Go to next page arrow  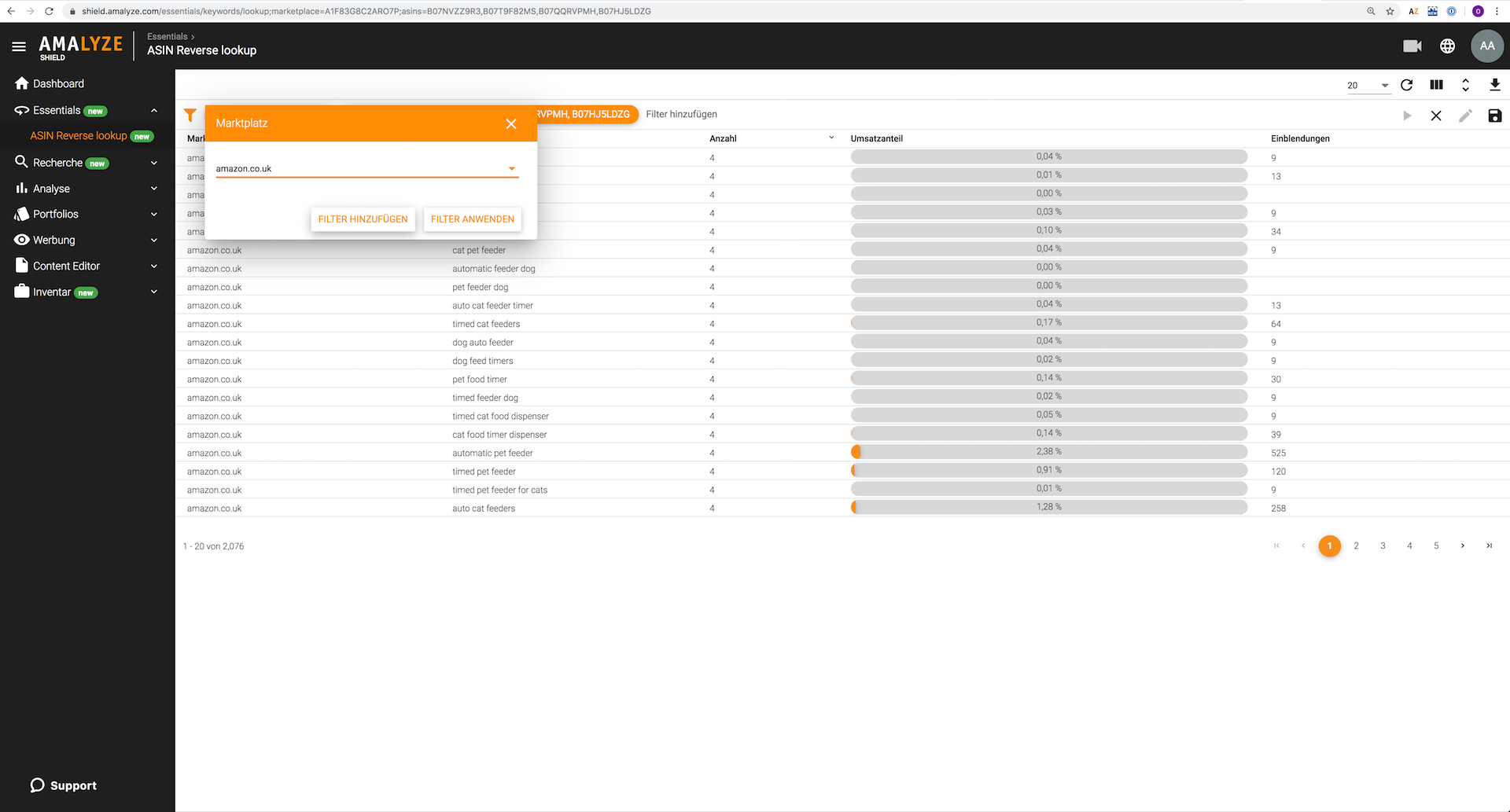[1463, 546]
